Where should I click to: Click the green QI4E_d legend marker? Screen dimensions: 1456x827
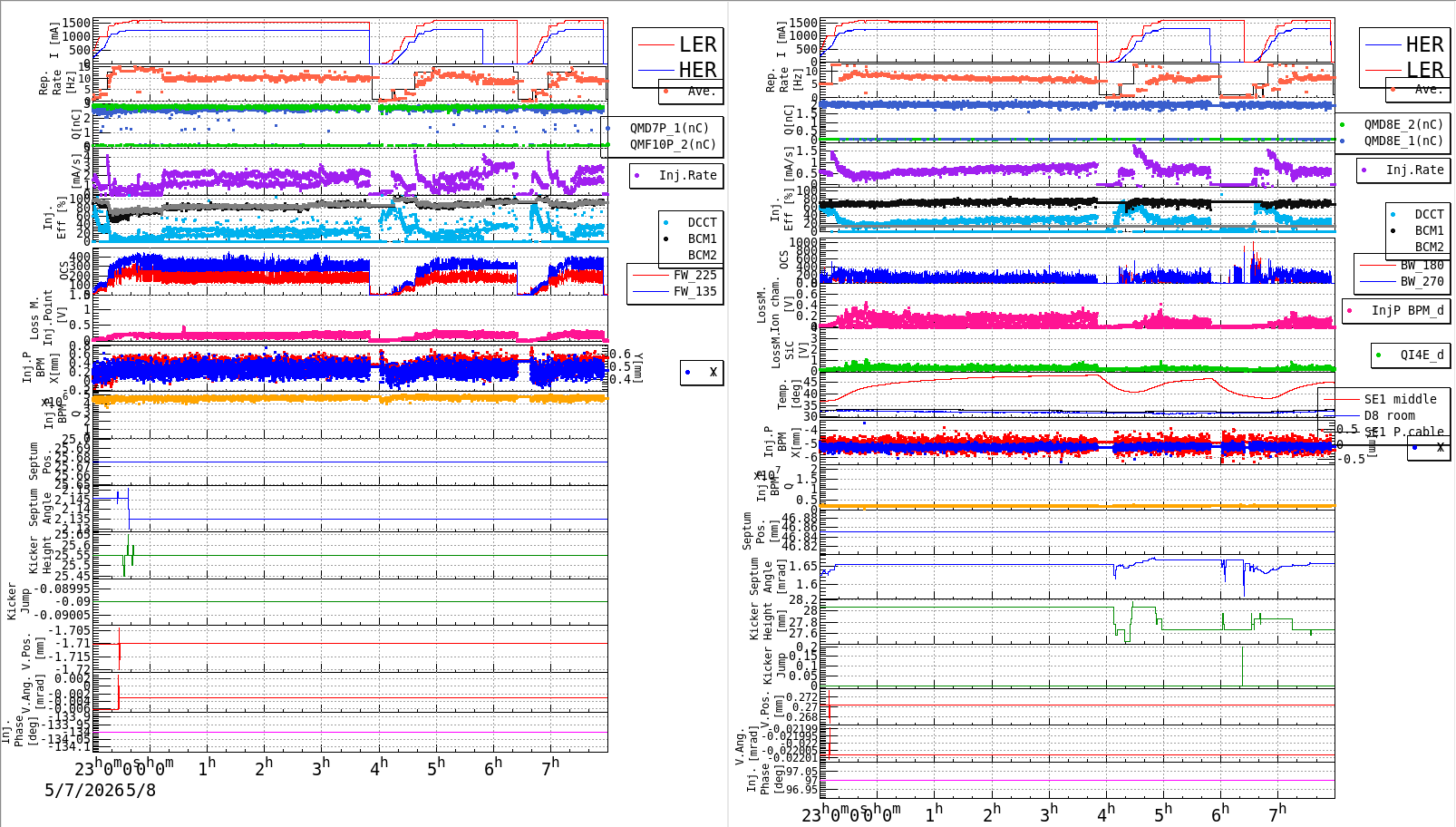[1379, 355]
